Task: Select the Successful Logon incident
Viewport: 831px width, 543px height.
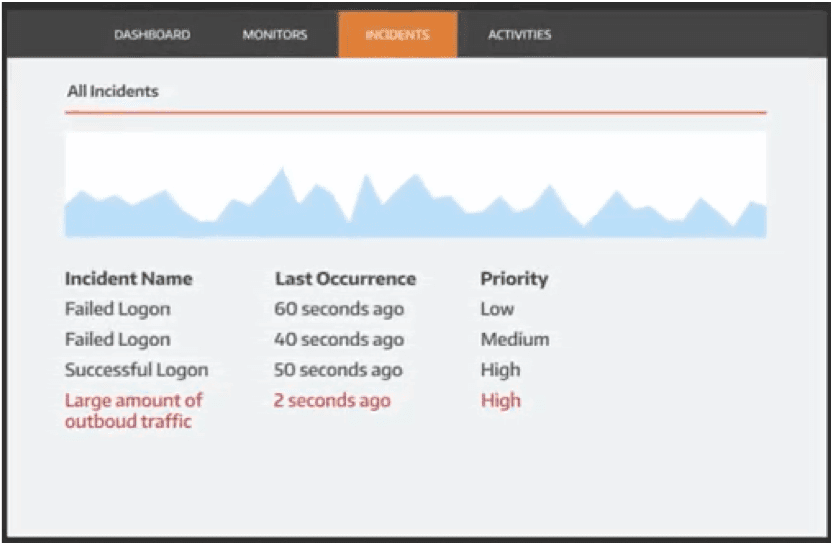Action: (137, 370)
